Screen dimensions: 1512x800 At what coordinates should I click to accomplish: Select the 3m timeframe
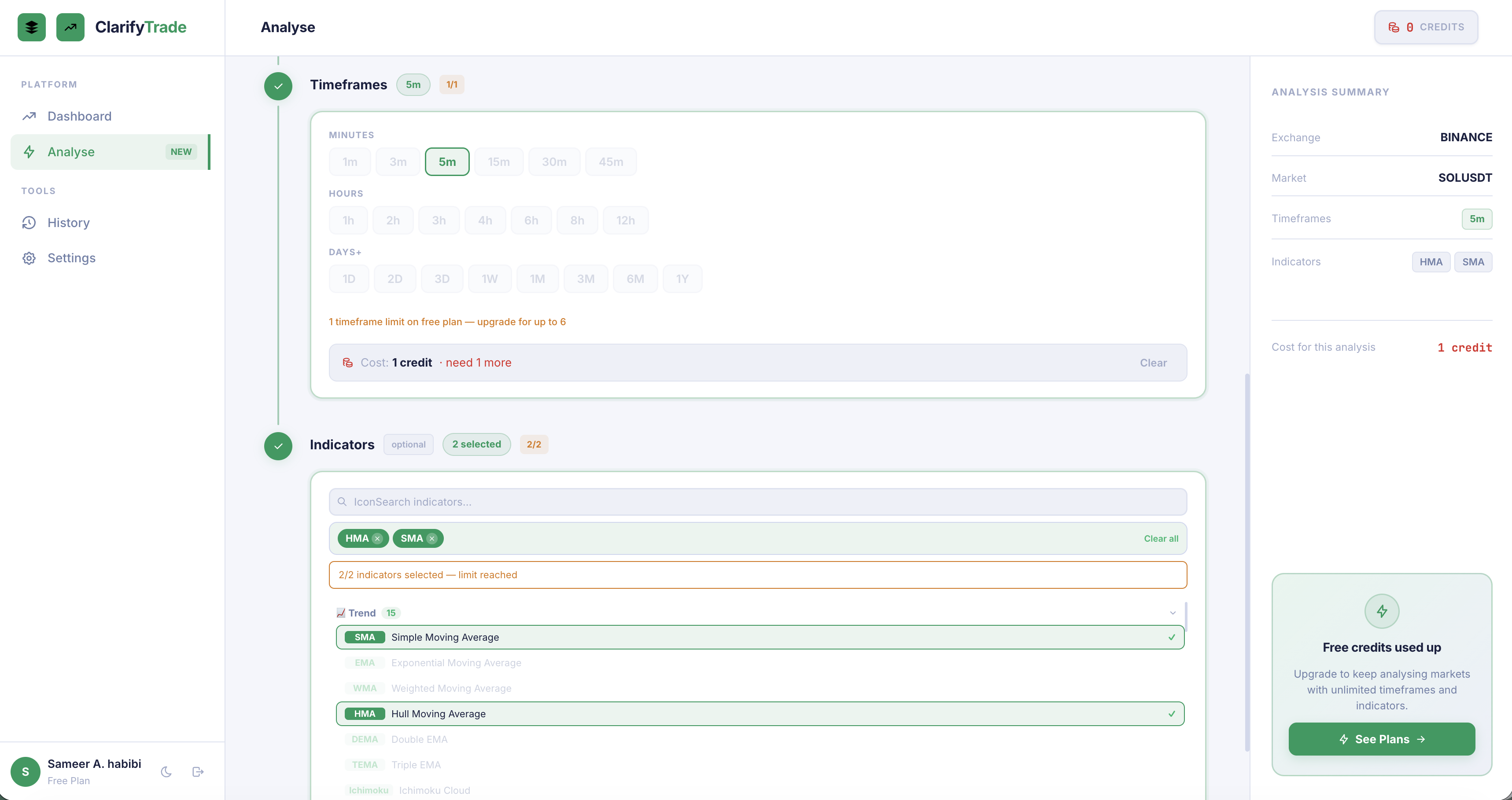(398, 162)
